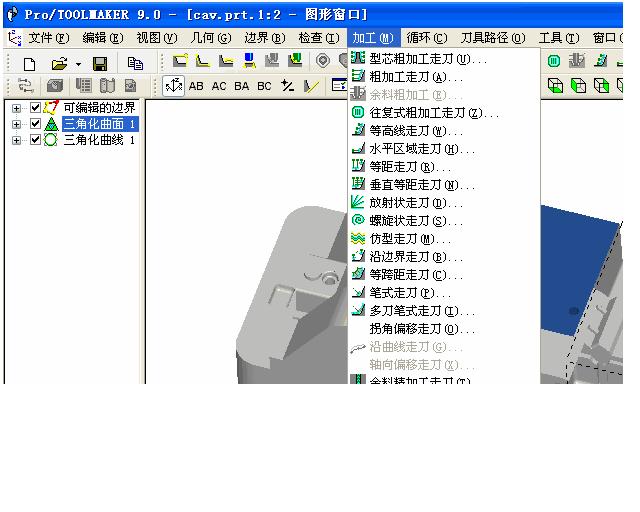Choose 等高线走刀(W) menu entry

click(444, 131)
